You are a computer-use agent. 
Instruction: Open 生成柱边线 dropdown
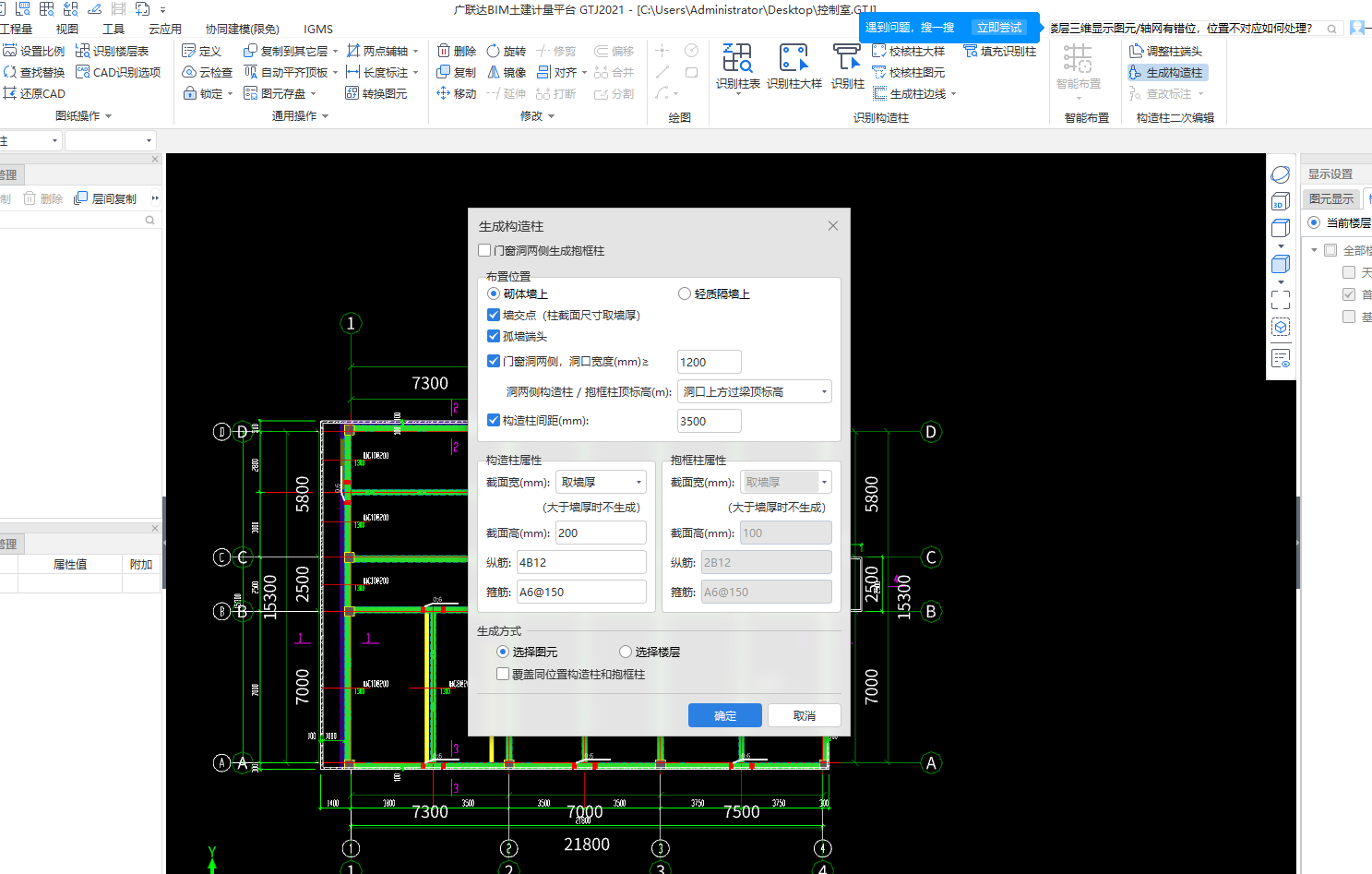[x=953, y=93]
